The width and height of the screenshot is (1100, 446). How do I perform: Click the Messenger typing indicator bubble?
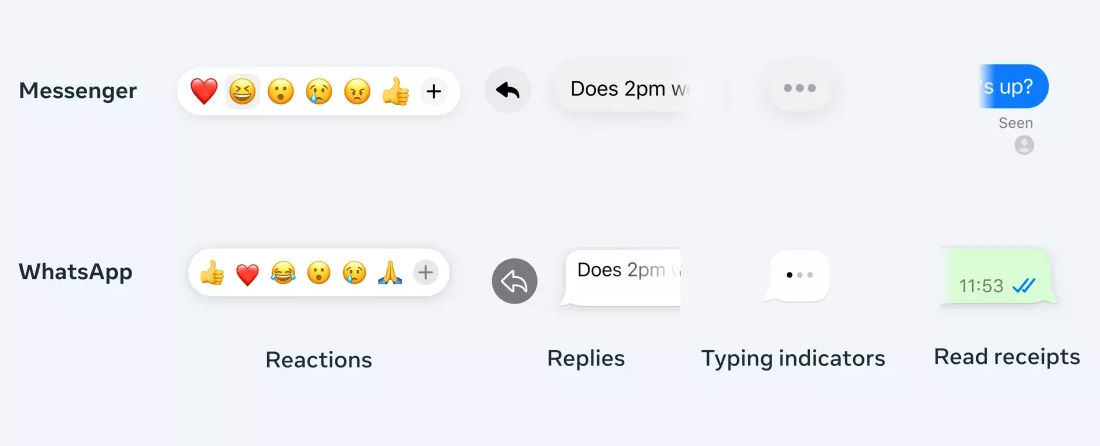coord(799,88)
